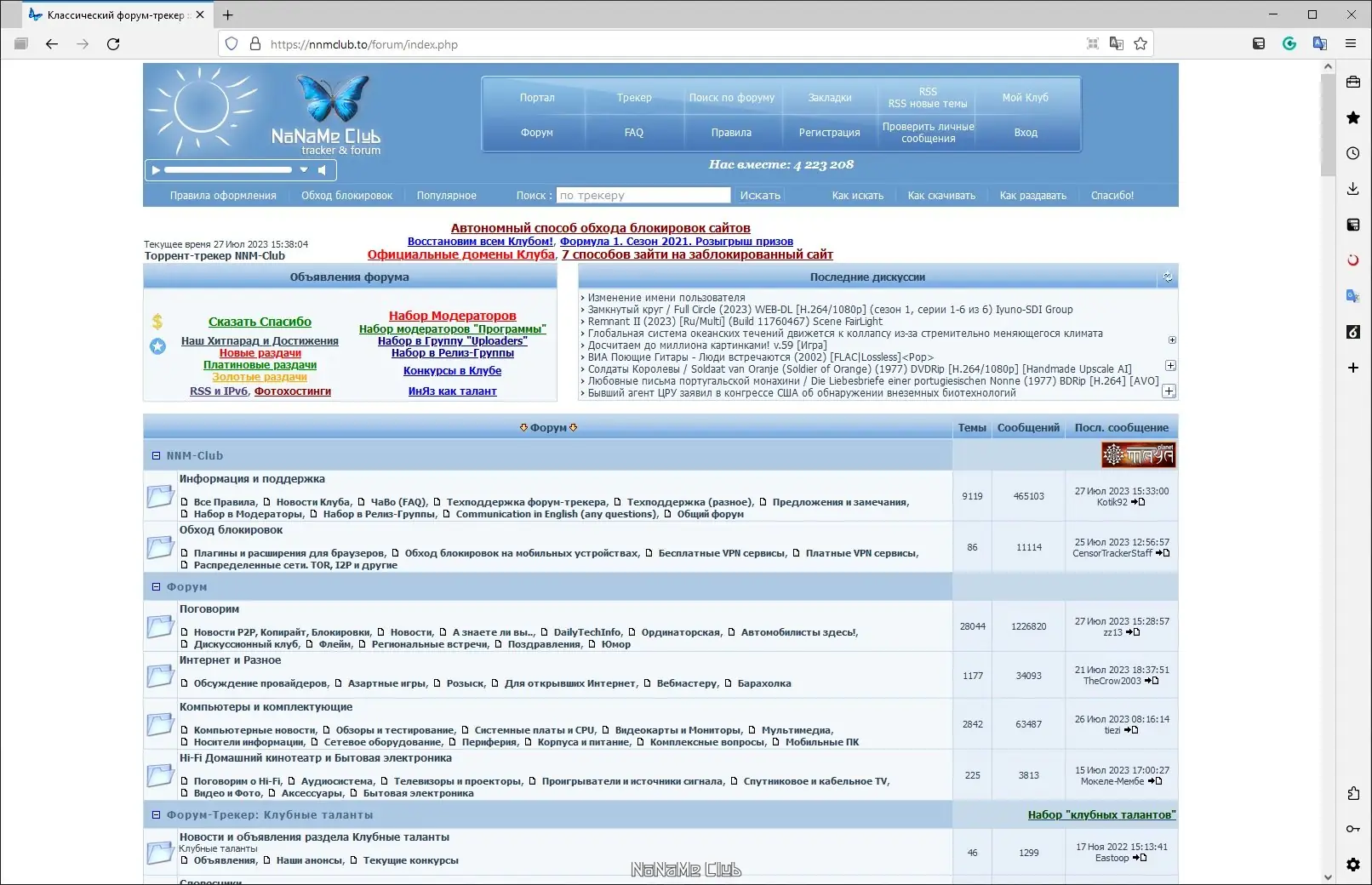Image resolution: width=1372 pixels, height=885 pixels.
Task: Click the smallest plus button in discussions block
Action: point(1172,340)
